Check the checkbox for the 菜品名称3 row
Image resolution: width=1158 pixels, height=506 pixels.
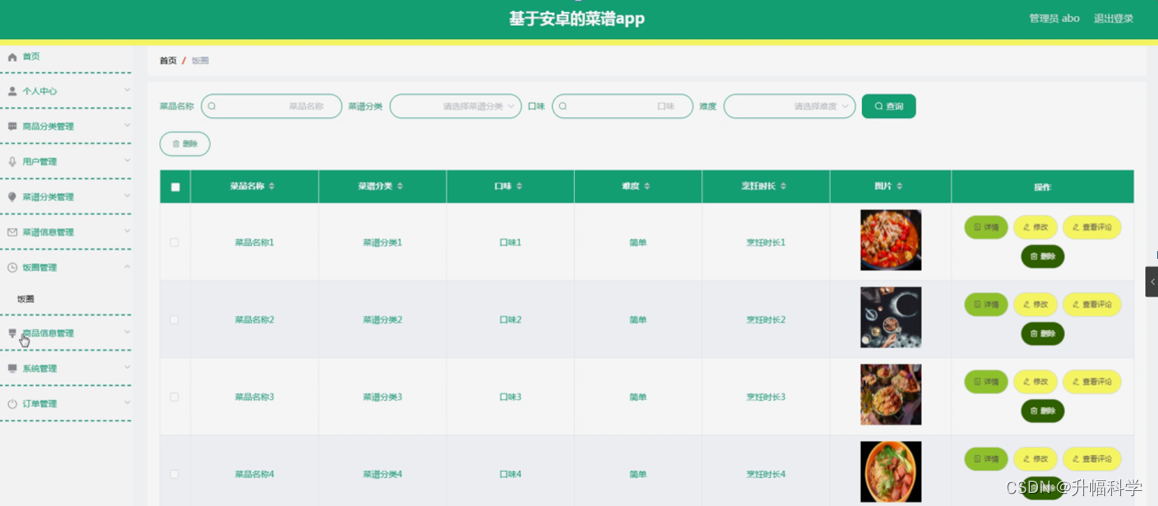(174, 397)
